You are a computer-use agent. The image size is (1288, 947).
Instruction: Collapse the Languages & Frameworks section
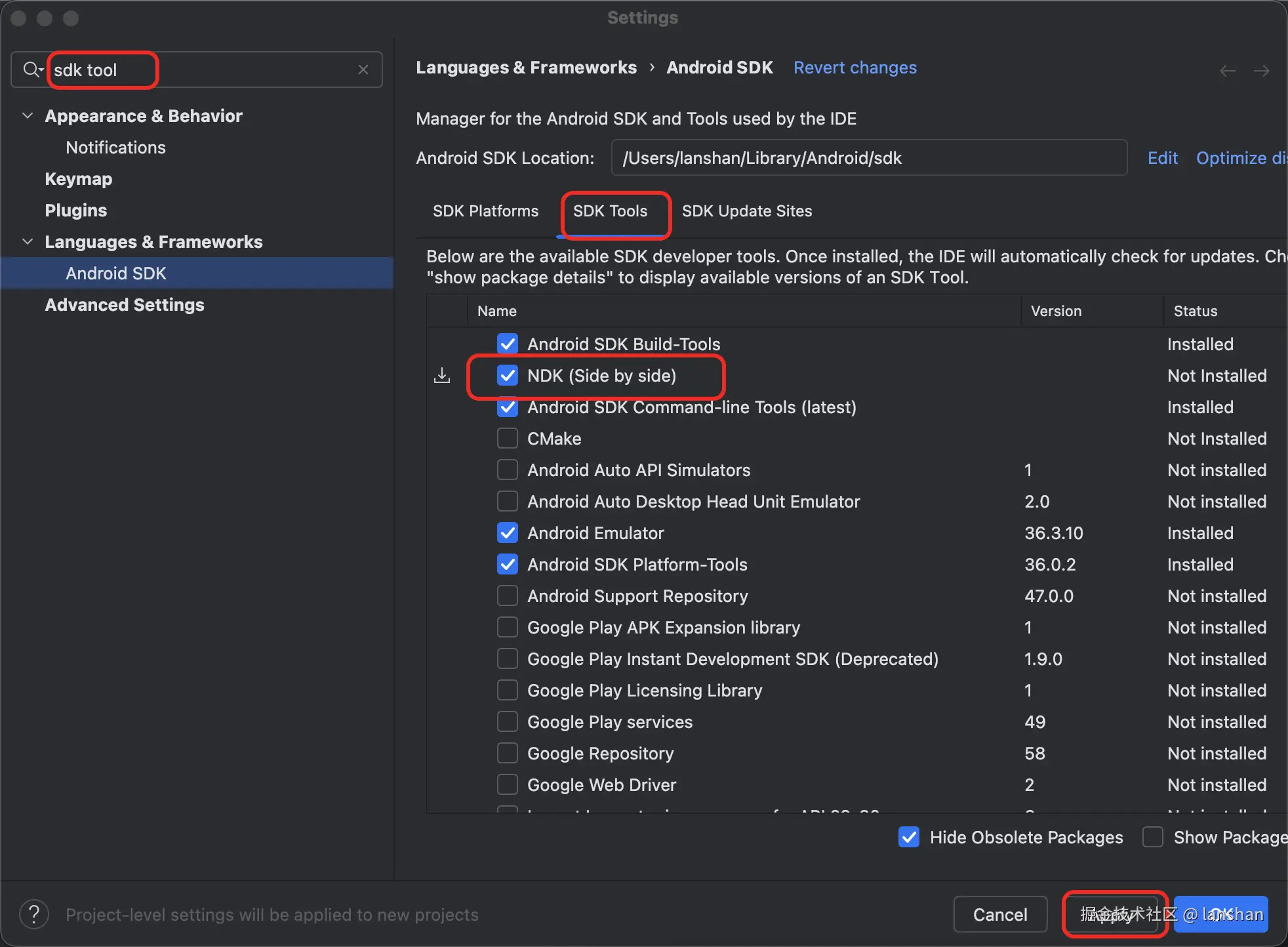(28, 242)
